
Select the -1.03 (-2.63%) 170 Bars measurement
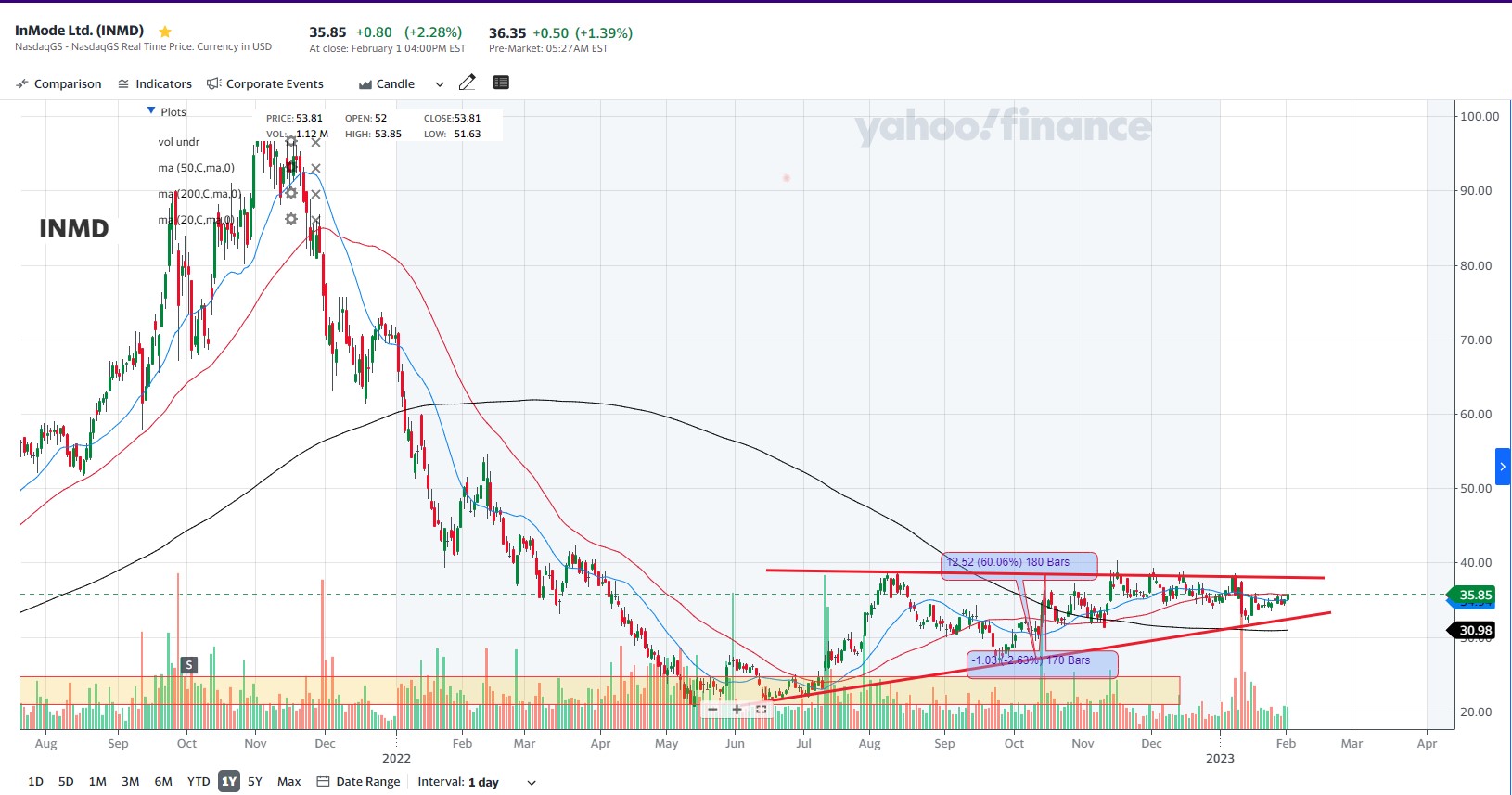click(x=1043, y=664)
